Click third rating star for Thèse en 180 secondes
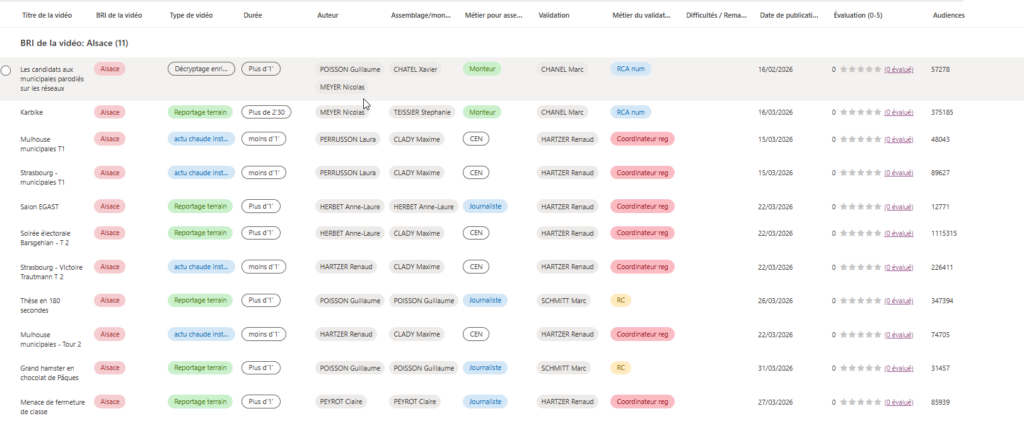1024x428 pixels. pos(860,300)
